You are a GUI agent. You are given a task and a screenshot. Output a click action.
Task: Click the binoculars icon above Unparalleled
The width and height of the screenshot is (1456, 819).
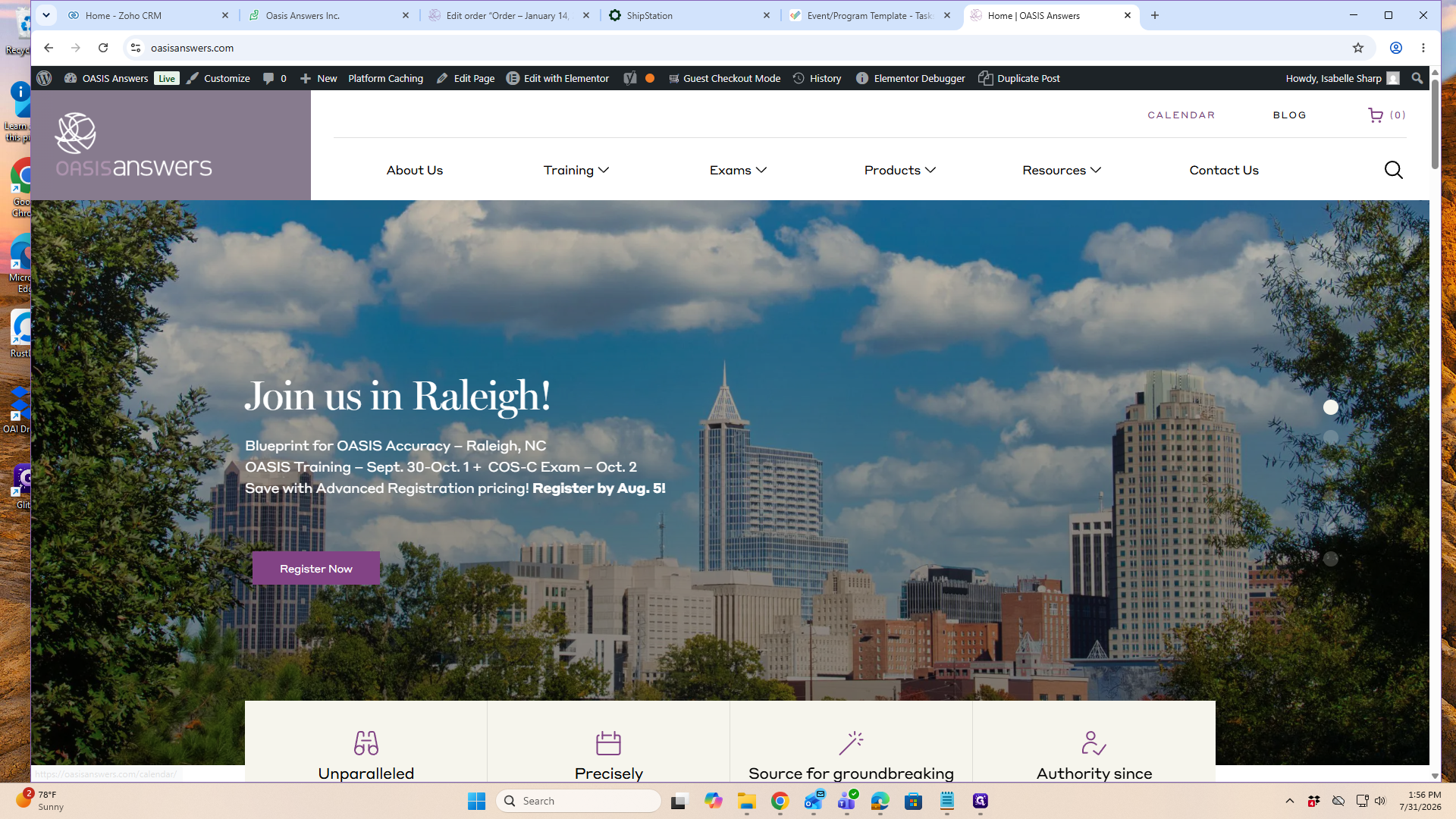click(366, 742)
